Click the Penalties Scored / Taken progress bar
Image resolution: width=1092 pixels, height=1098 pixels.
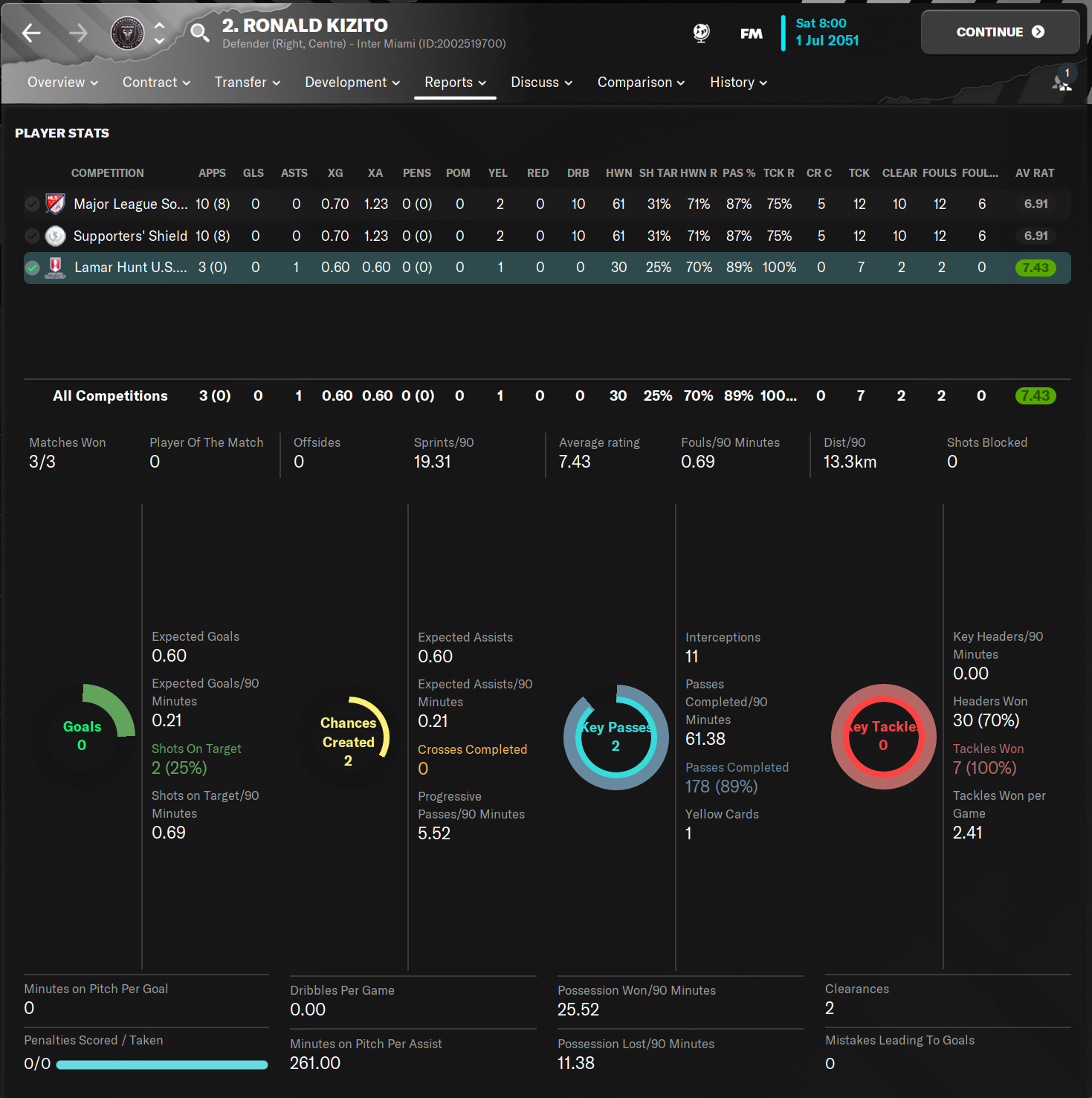tap(161, 1065)
